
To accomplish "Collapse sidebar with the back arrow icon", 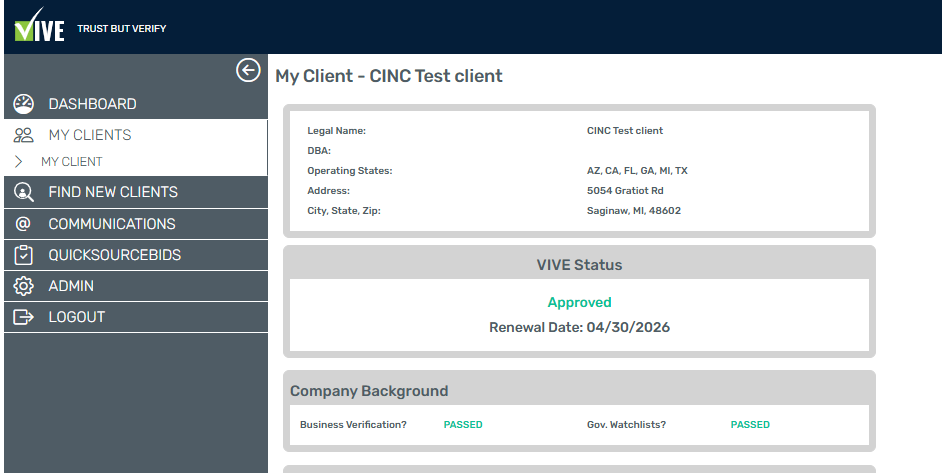I will (x=248, y=70).
